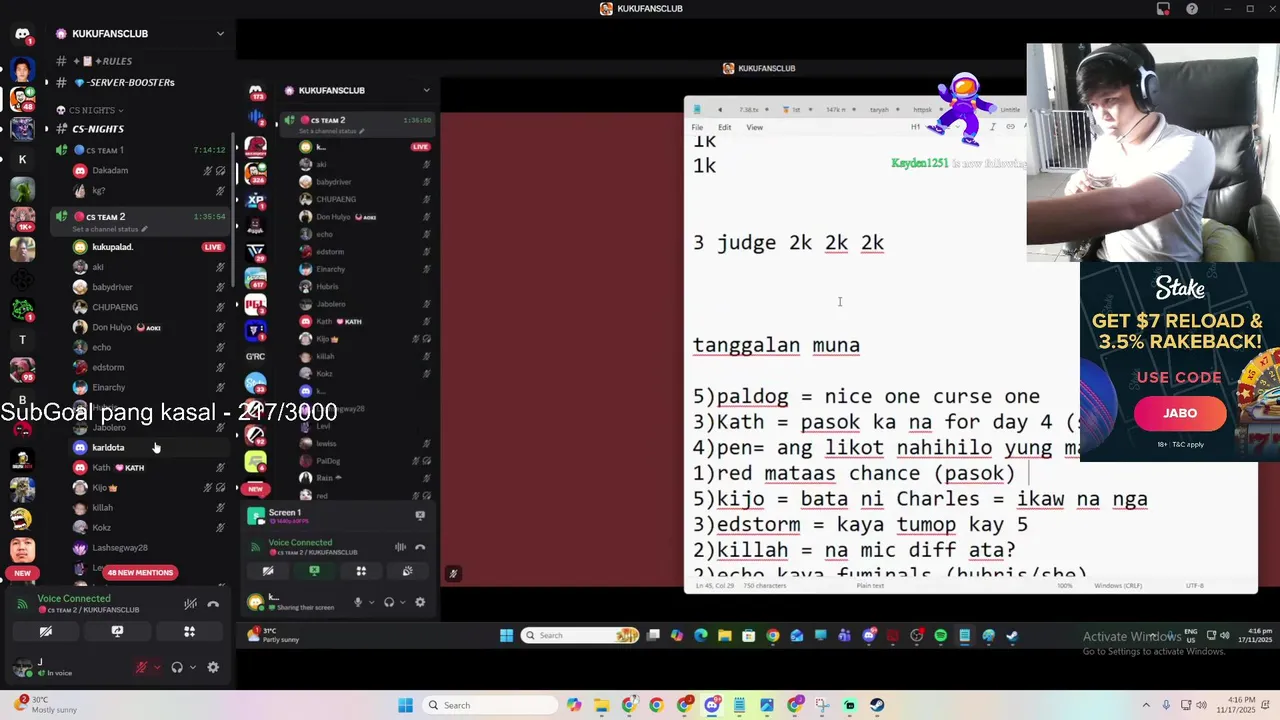Open Direct Messages home icon in outer Discord

[x=22, y=34]
